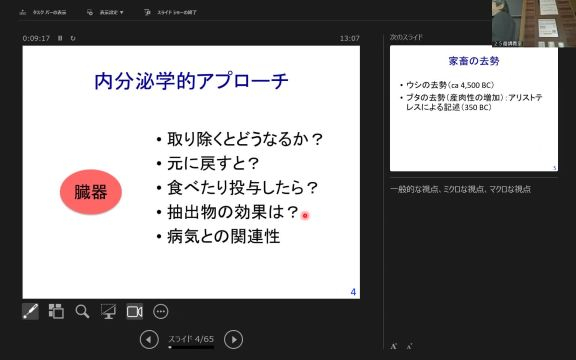
Task: Click the slide 4/65 counter text
Action: coord(191,339)
